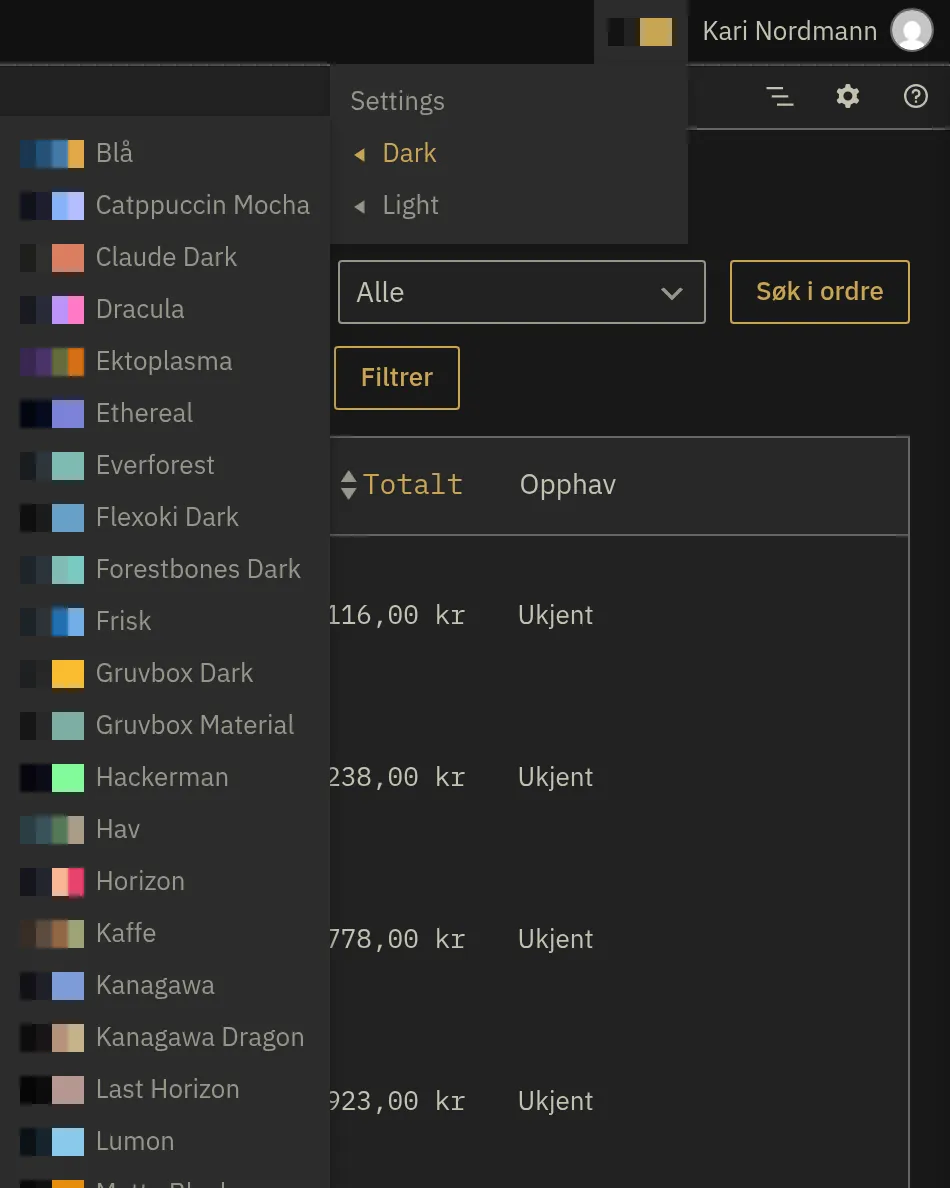
Task: Switch to the Everforest theme
Action: [x=164, y=465]
